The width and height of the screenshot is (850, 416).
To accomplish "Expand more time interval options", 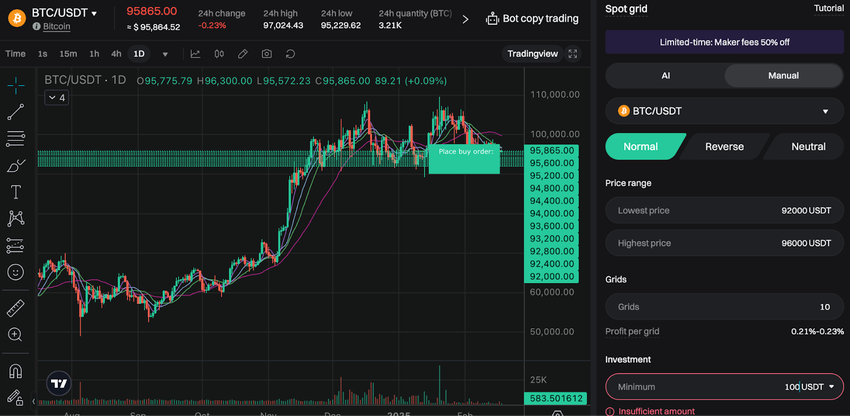I will coord(165,54).
